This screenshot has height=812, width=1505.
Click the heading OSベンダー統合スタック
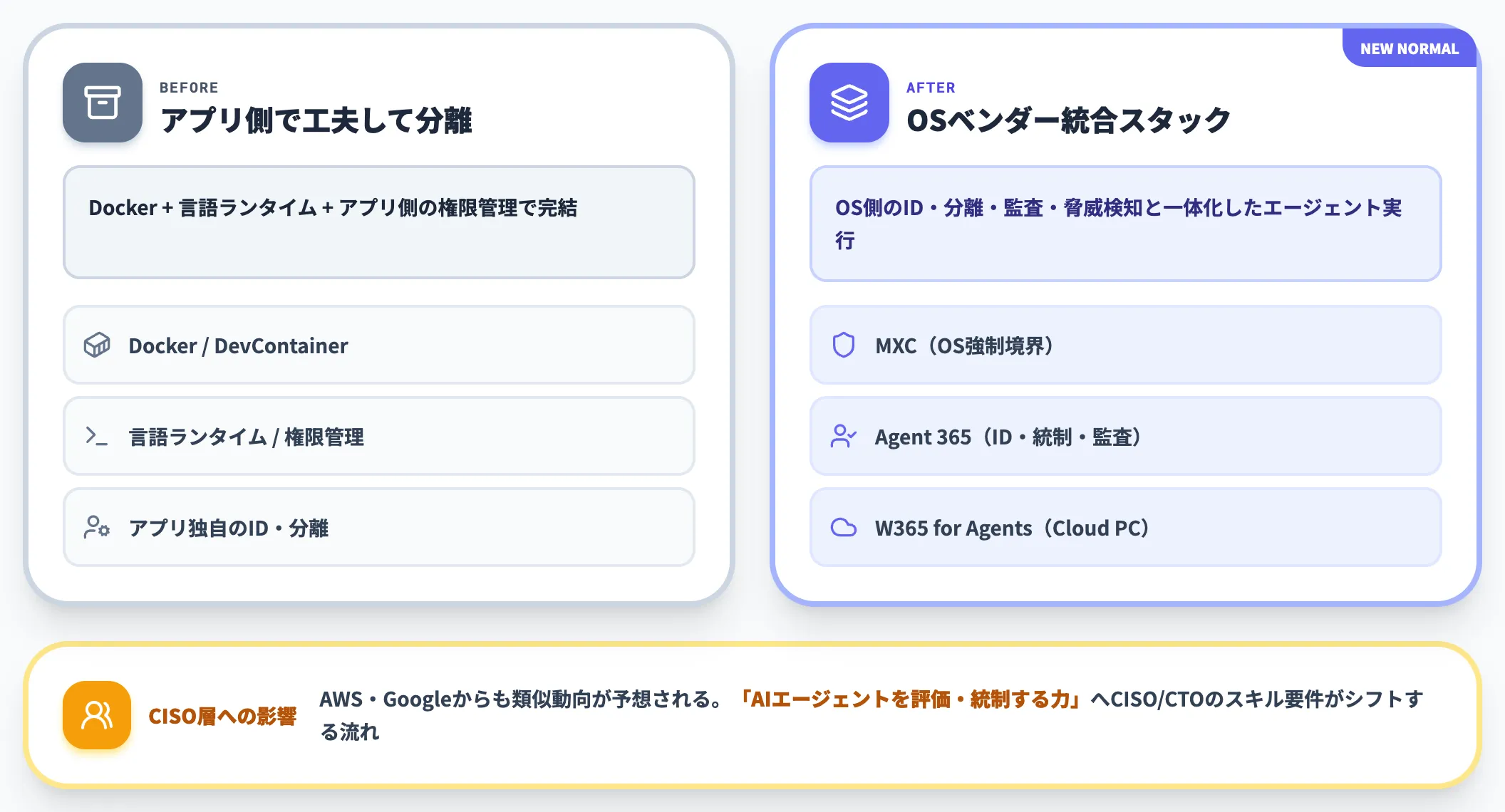(1068, 120)
